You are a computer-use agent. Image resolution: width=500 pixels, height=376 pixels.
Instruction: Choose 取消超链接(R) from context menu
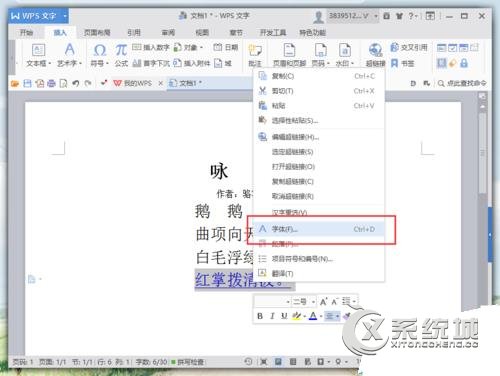(x=319, y=196)
